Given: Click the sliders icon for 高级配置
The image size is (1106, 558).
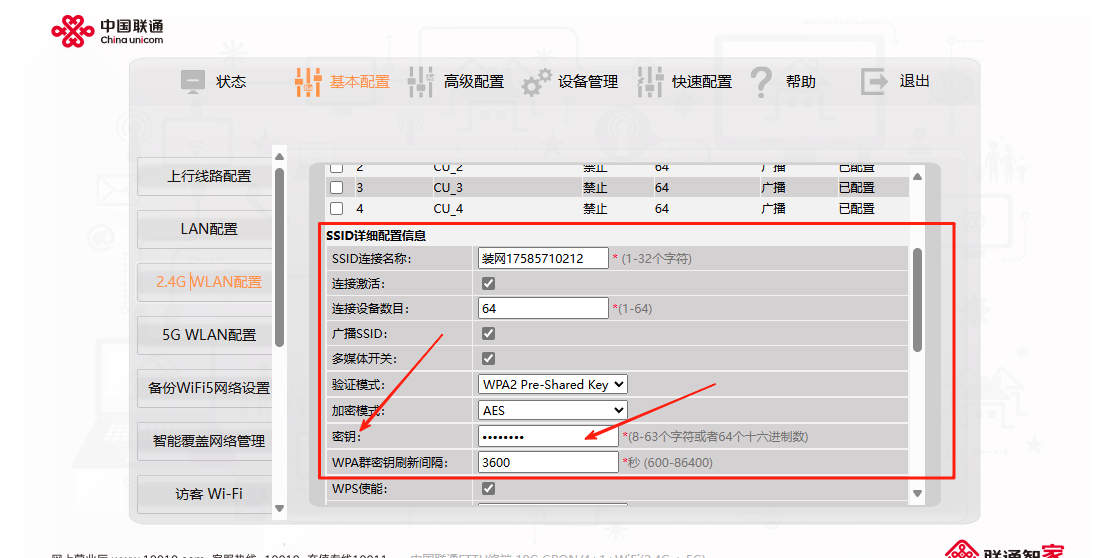Looking at the screenshot, I should (x=420, y=82).
